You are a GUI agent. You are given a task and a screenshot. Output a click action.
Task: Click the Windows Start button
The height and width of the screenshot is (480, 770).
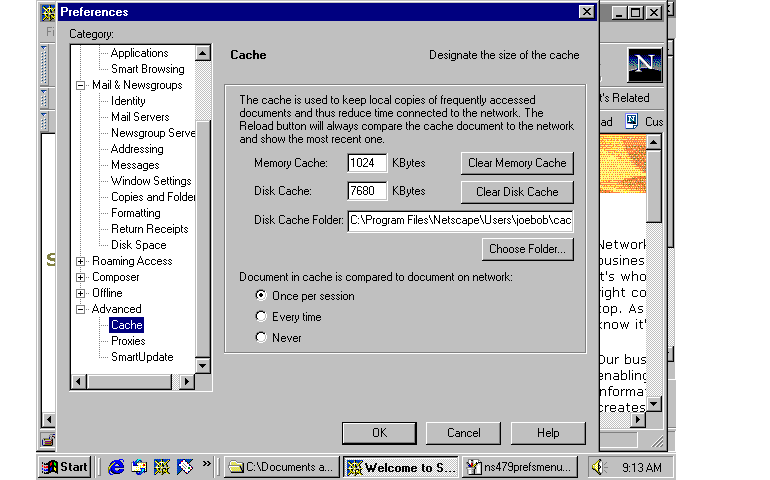65,467
